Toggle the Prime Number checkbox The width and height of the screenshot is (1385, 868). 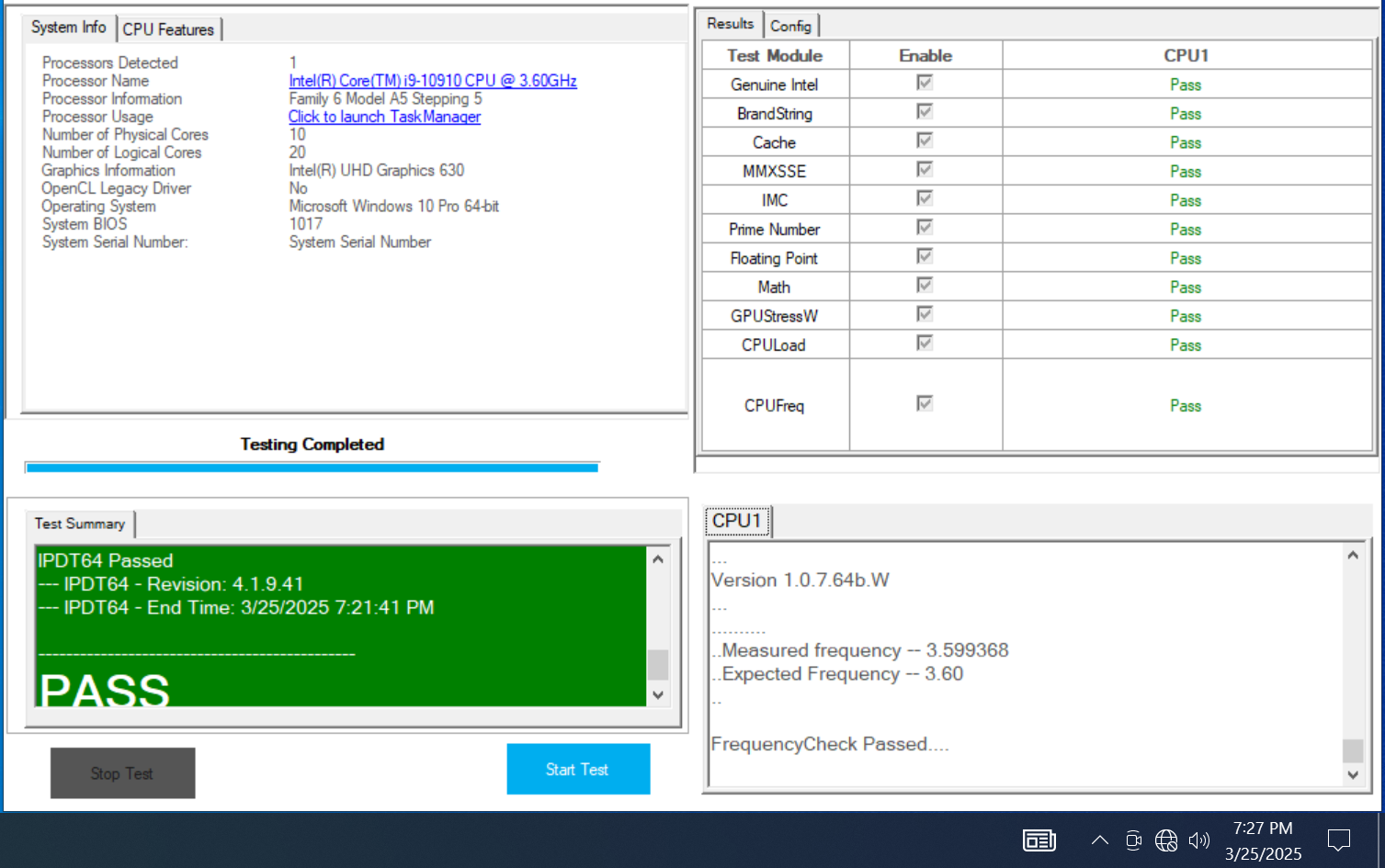[925, 227]
